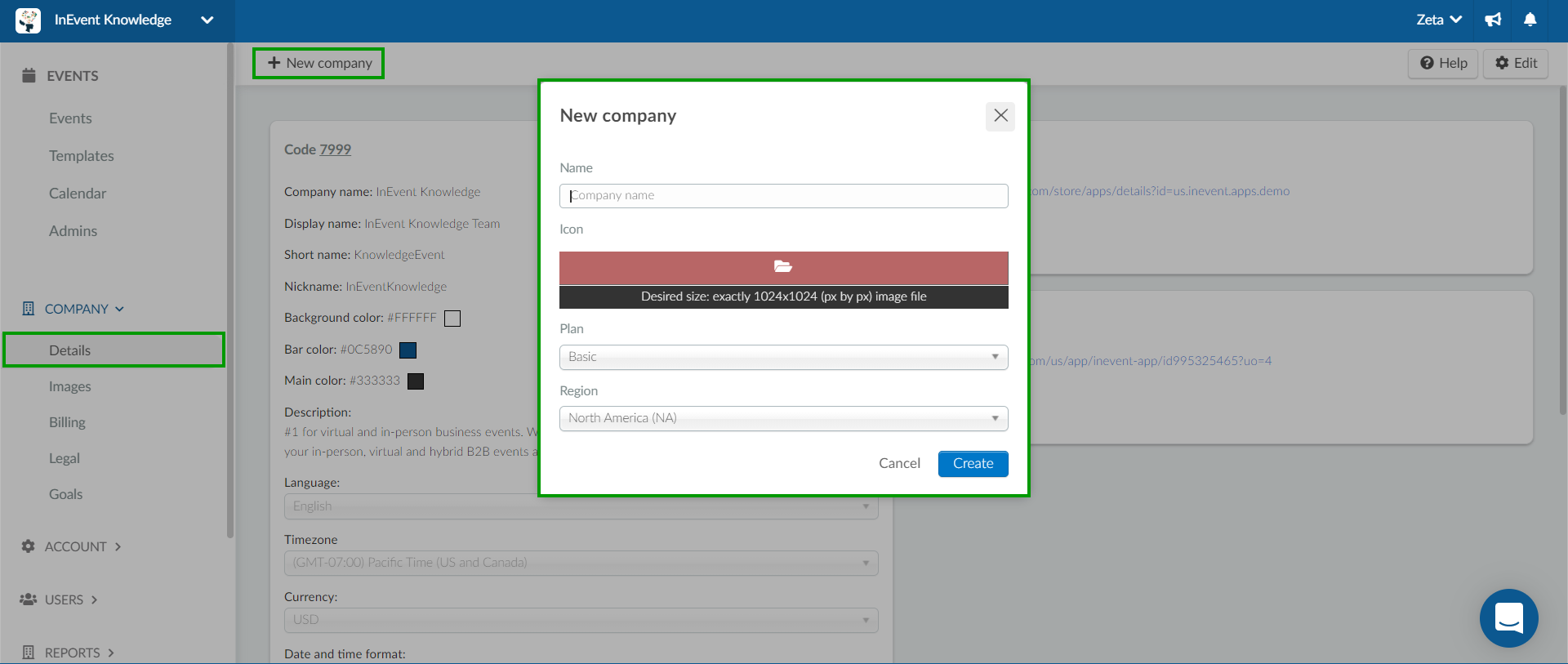Open Admins in sidebar
This screenshot has height=664, width=1568.
pos(73,231)
